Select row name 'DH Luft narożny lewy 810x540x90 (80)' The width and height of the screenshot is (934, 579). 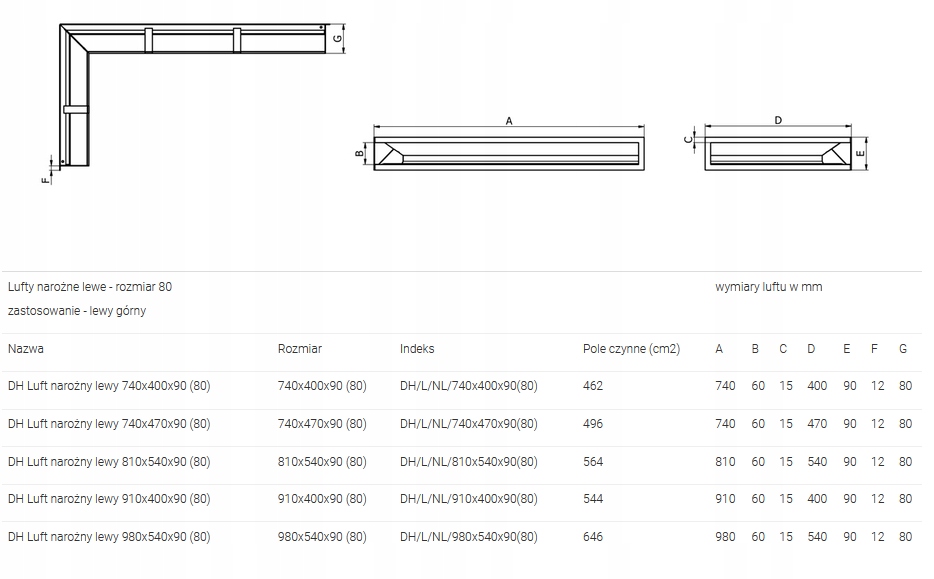[109, 462]
